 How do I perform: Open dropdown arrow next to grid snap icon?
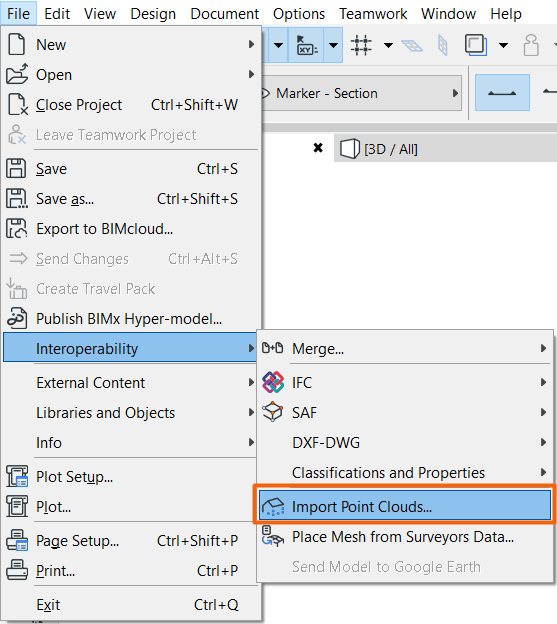(x=388, y=45)
